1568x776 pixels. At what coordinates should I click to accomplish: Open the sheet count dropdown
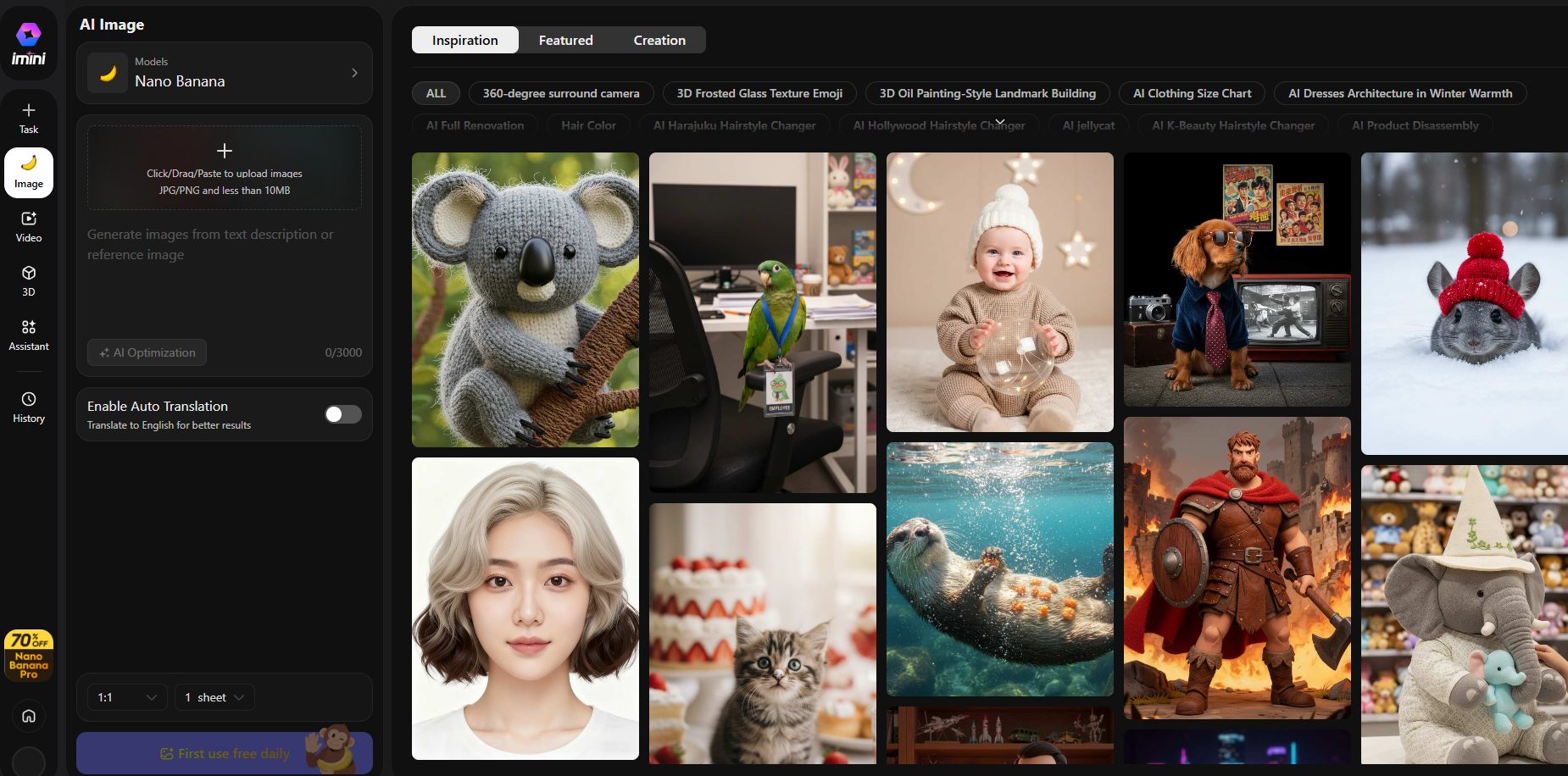tap(214, 697)
